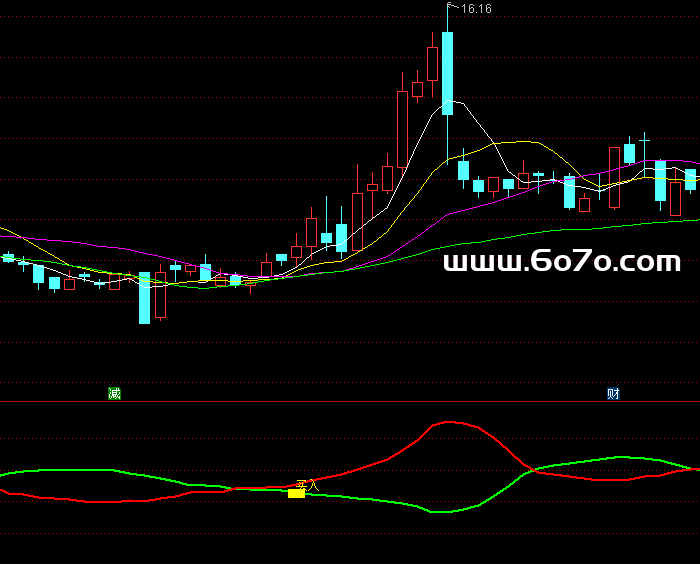This screenshot has height=564, width=700.
Task: Click the large cyan candle at chart low
Action: (144, 297)
